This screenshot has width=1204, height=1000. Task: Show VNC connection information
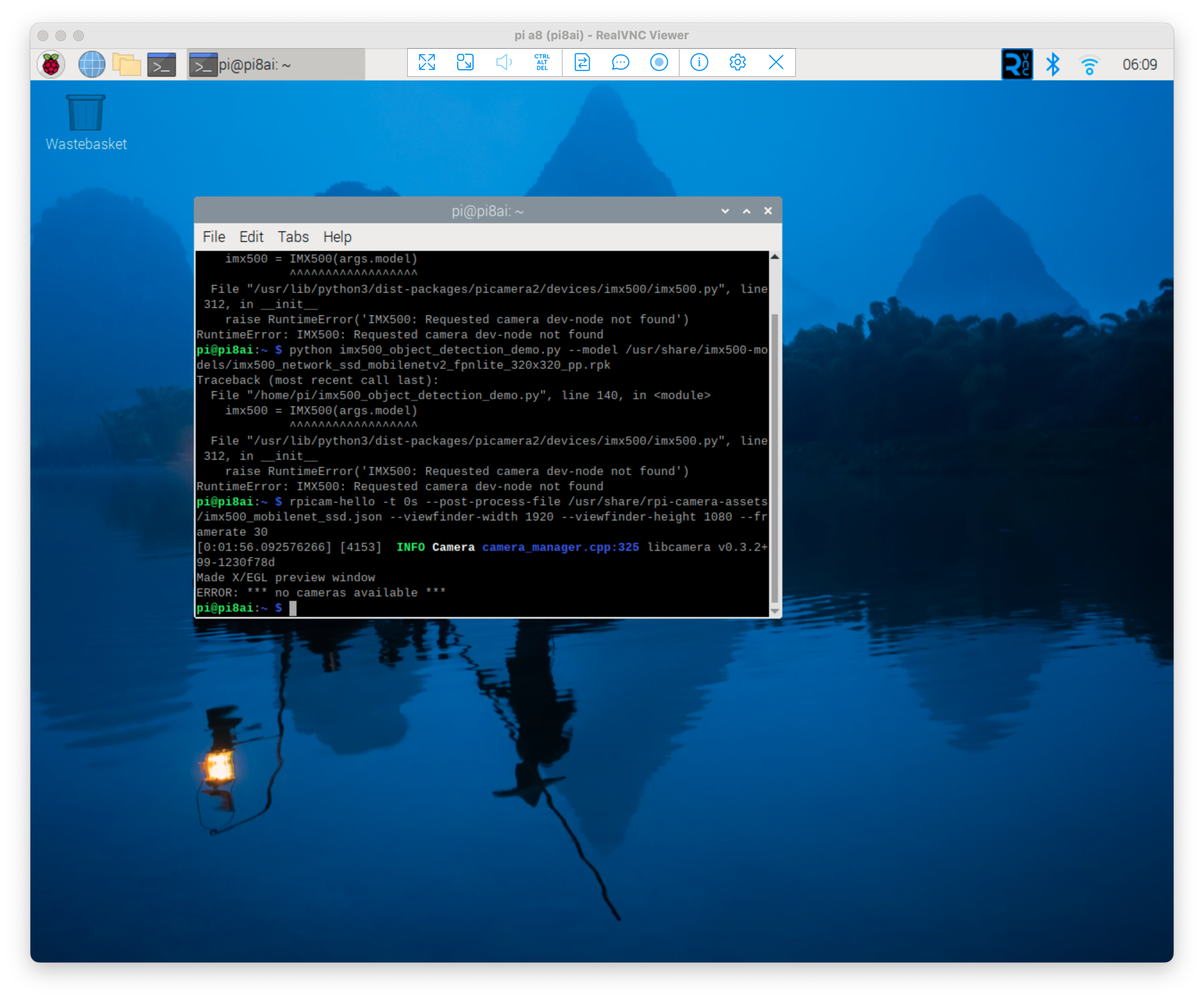tap(699, 62)
